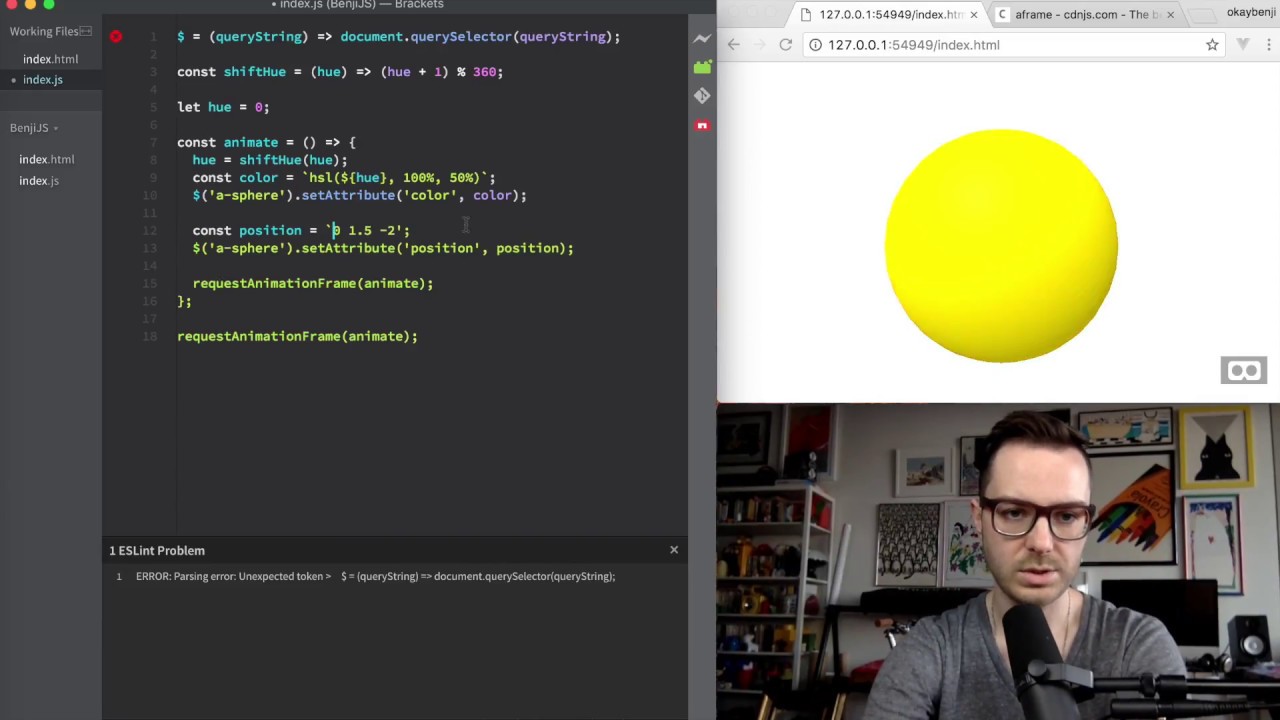Select index.js in Working Files
The height and width of the screenshot is (720, 1280).
[43, 80]
